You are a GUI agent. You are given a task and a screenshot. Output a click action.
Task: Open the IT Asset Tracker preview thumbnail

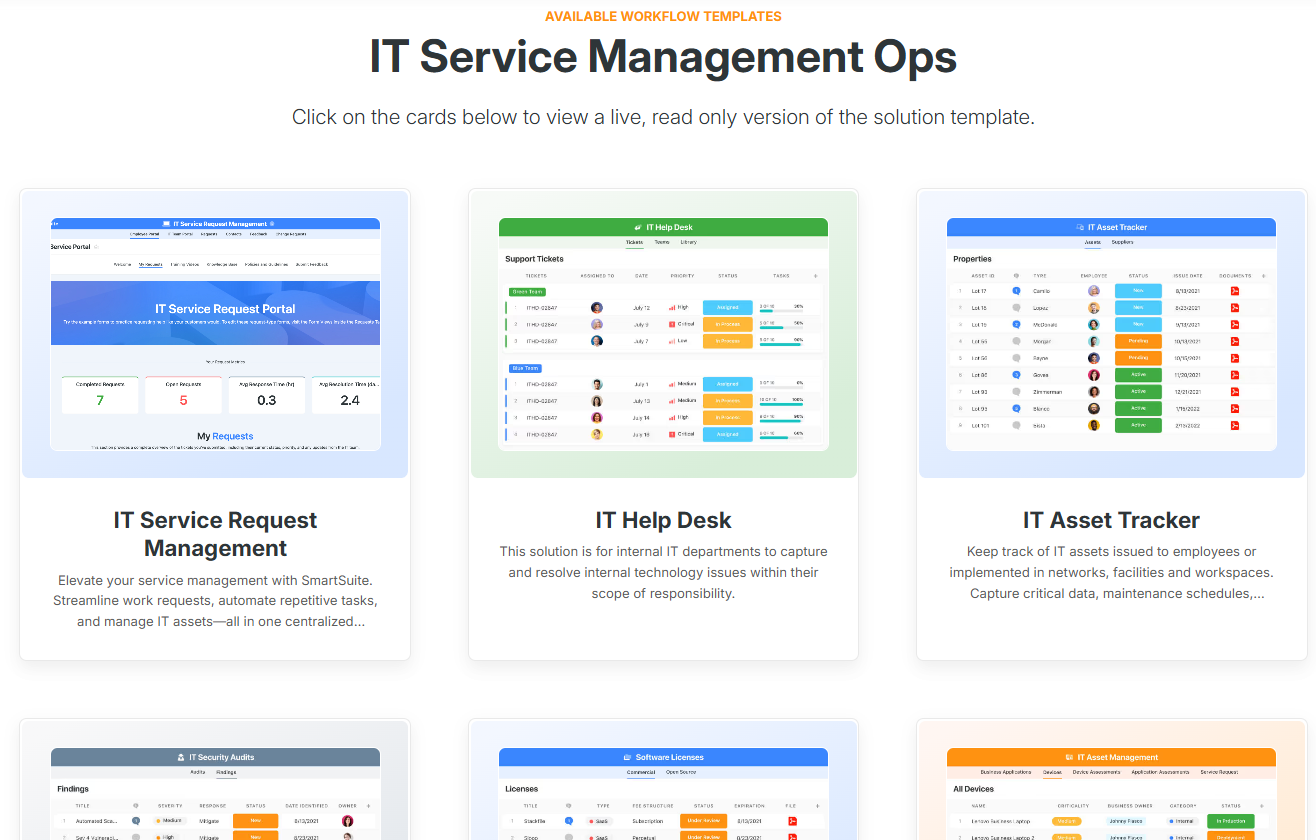pyautogui.click(x=1111, y=334)
